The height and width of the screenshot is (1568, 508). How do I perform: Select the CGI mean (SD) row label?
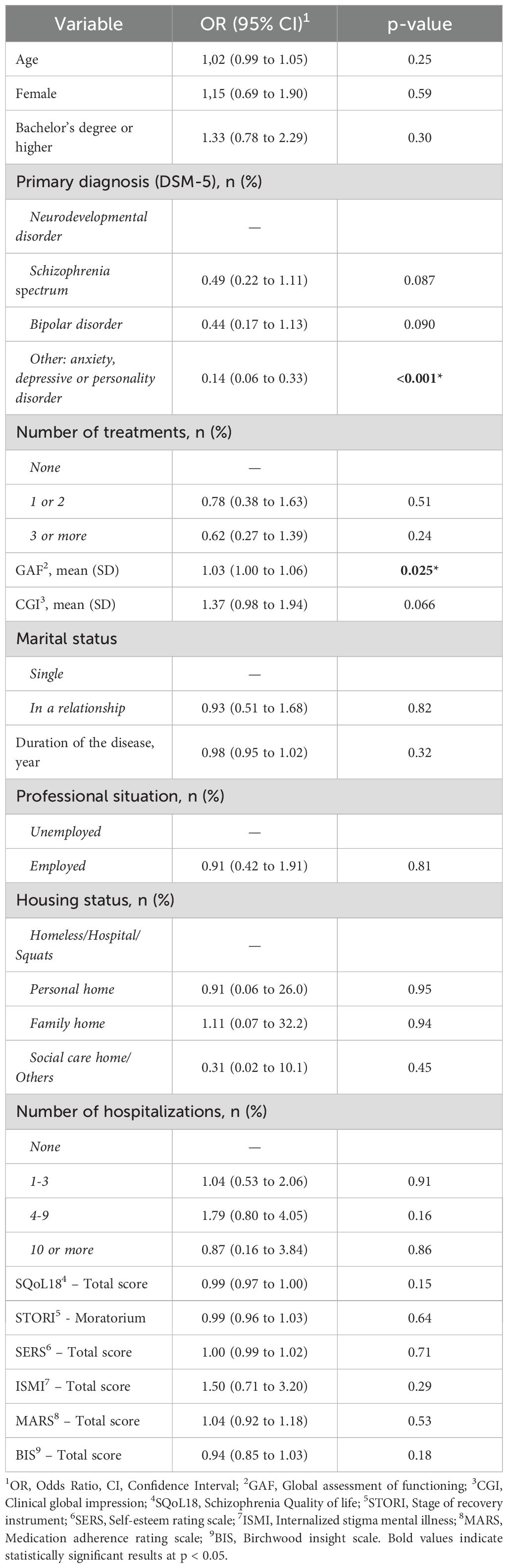[x=66, y=605]
